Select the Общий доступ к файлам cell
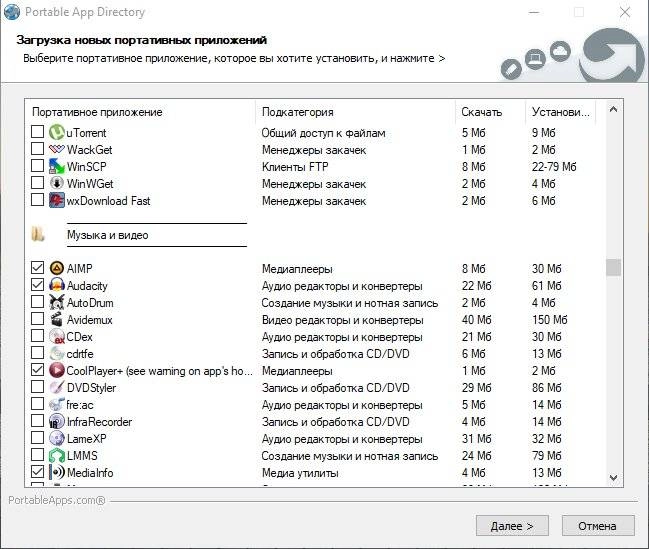 323,133
